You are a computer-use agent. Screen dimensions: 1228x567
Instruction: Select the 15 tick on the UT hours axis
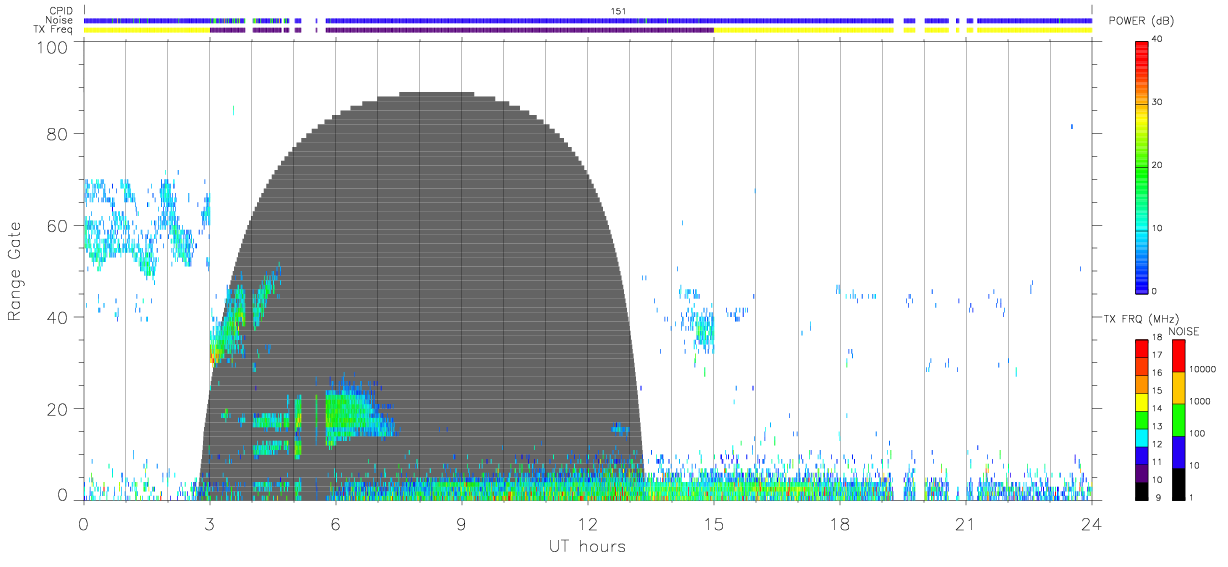pos(713,523)
